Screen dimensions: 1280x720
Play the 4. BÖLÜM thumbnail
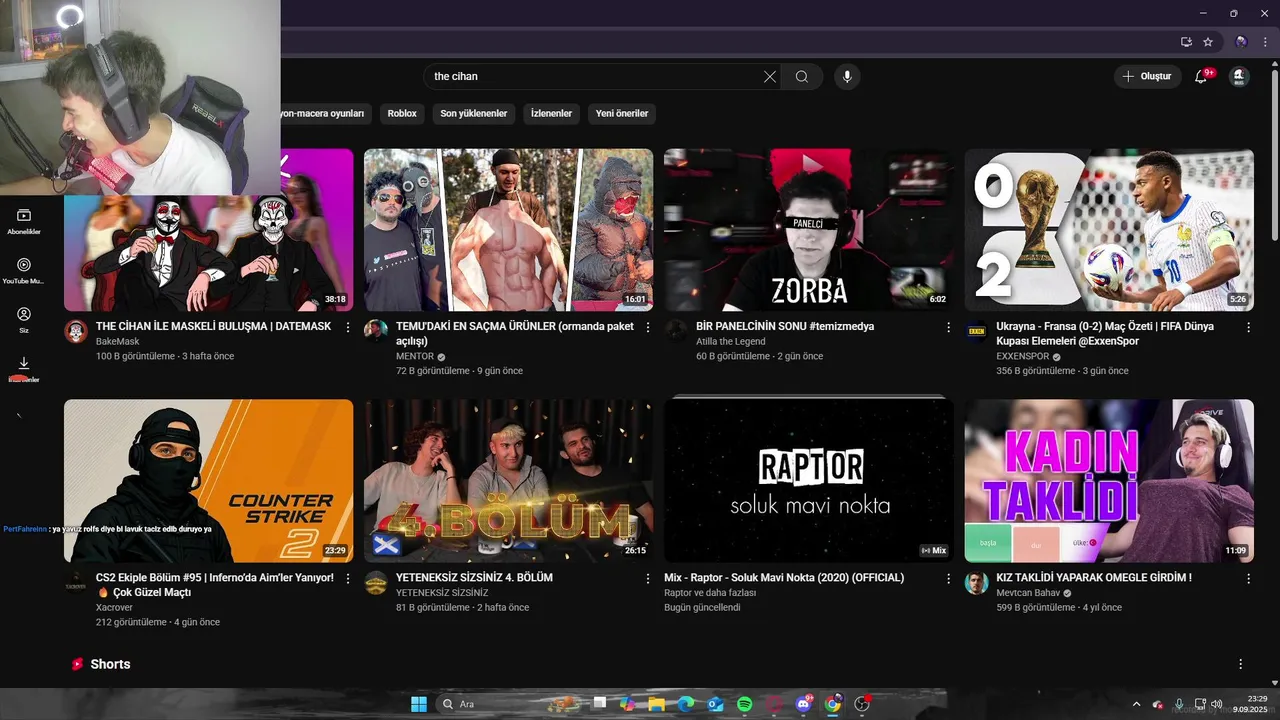(508, 481)
